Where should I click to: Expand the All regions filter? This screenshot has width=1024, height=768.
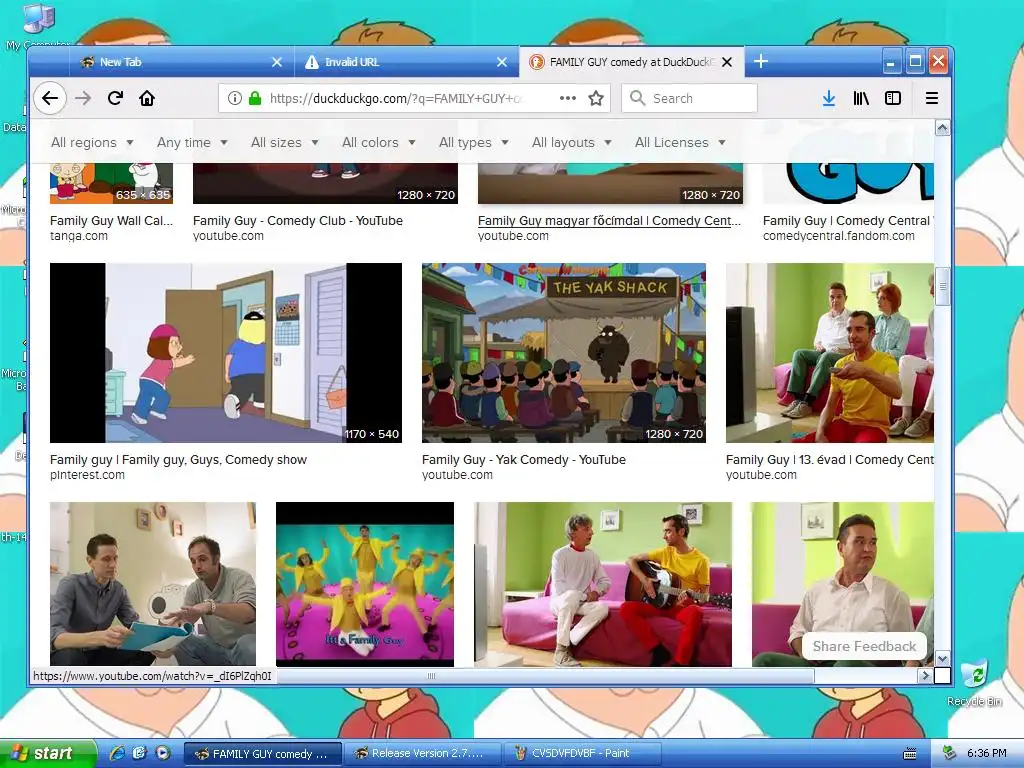92,142
